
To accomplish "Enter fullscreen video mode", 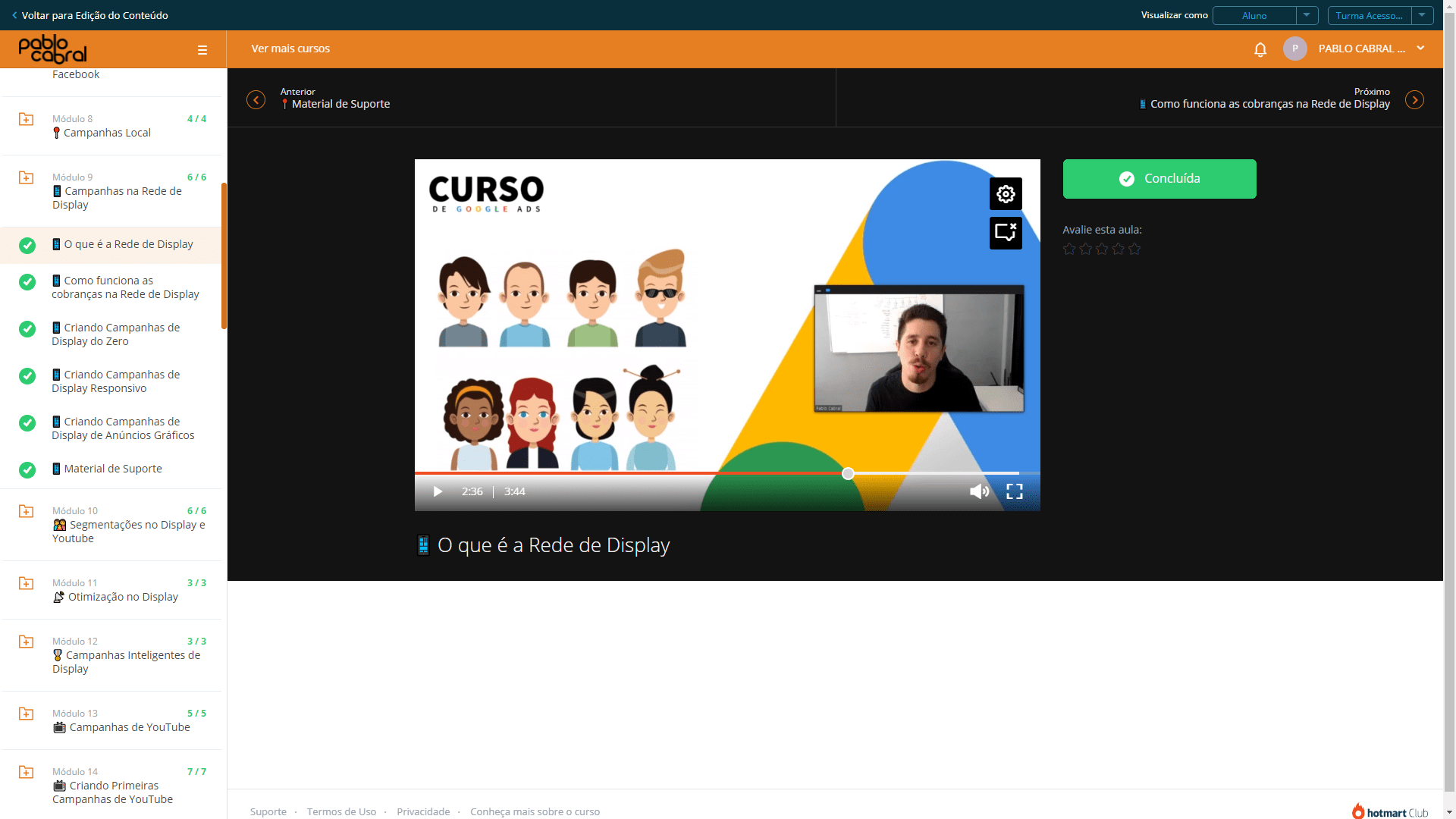I will pyautogui.click(x=1015, y=491).
